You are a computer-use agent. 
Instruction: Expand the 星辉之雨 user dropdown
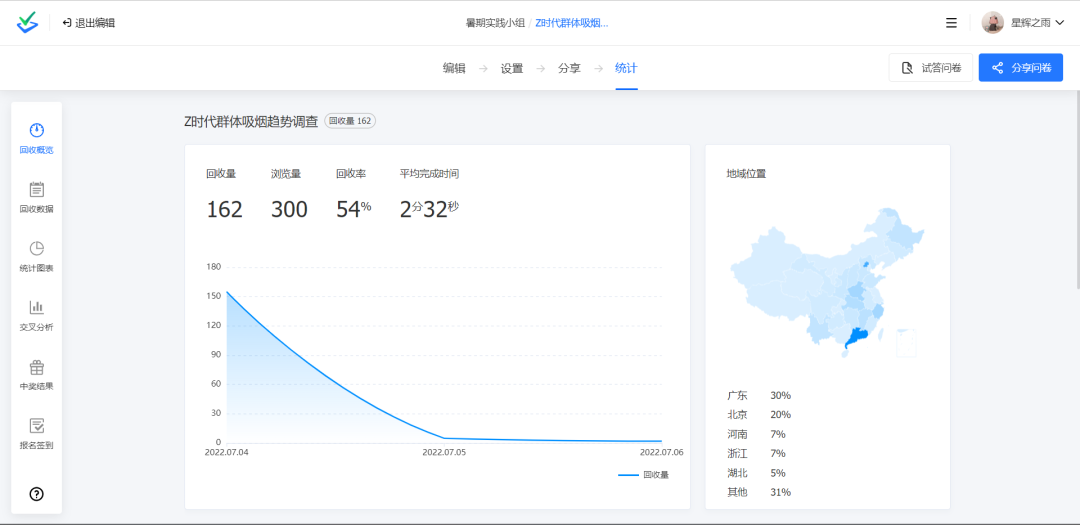click(1059, 22)
